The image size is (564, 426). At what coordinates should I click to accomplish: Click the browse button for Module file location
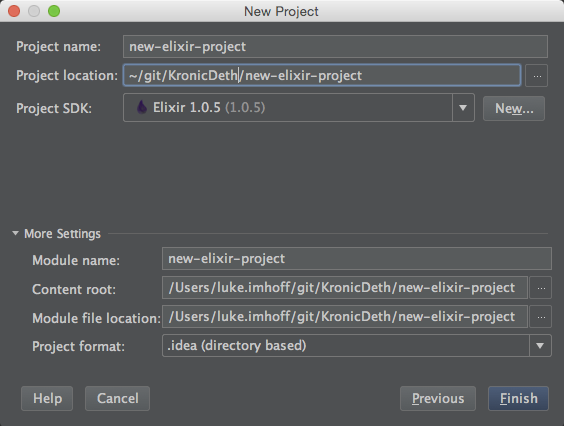(x=541, y=317)
